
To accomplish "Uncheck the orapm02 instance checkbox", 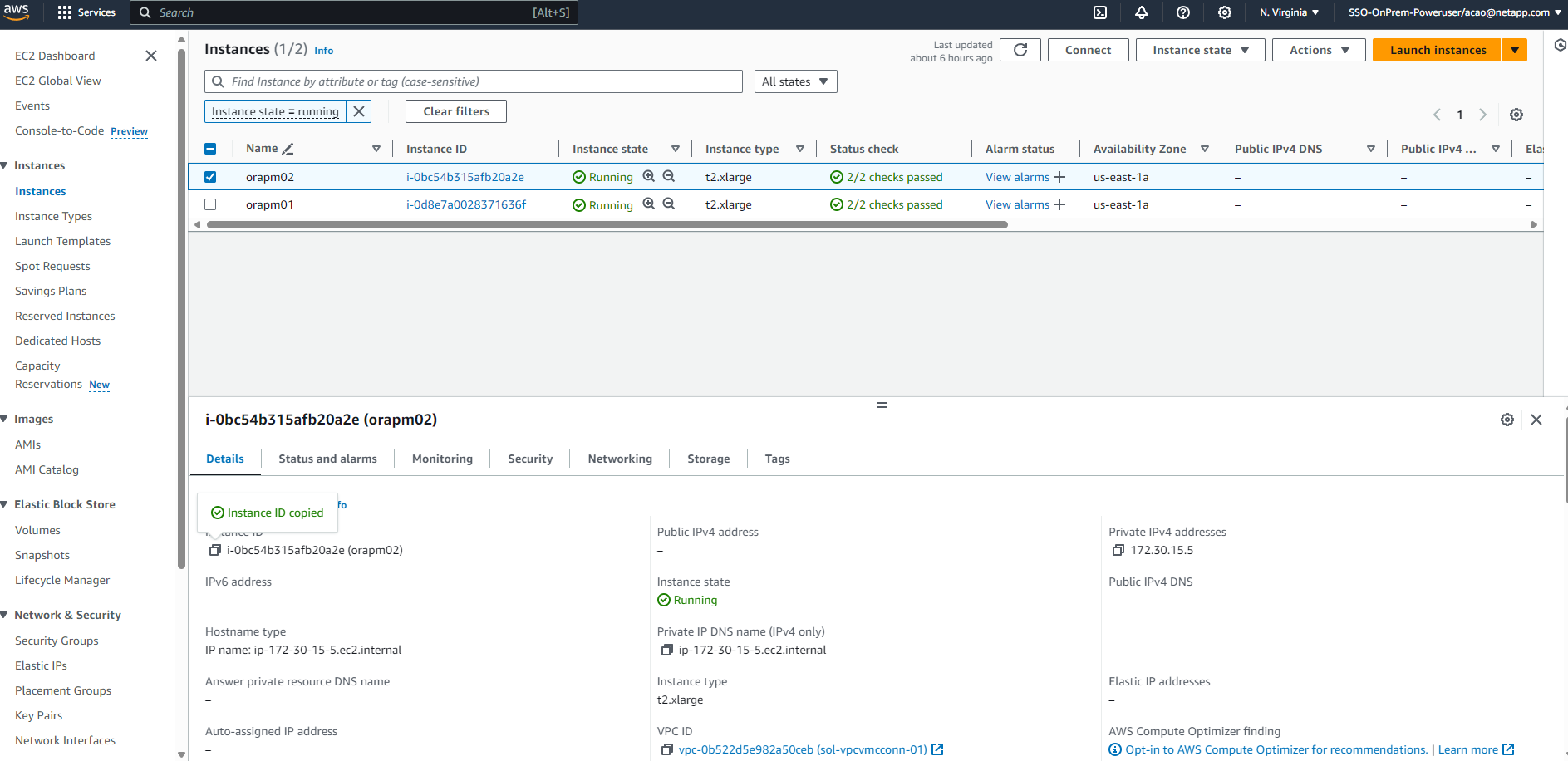I will click(x=210, y=177).
